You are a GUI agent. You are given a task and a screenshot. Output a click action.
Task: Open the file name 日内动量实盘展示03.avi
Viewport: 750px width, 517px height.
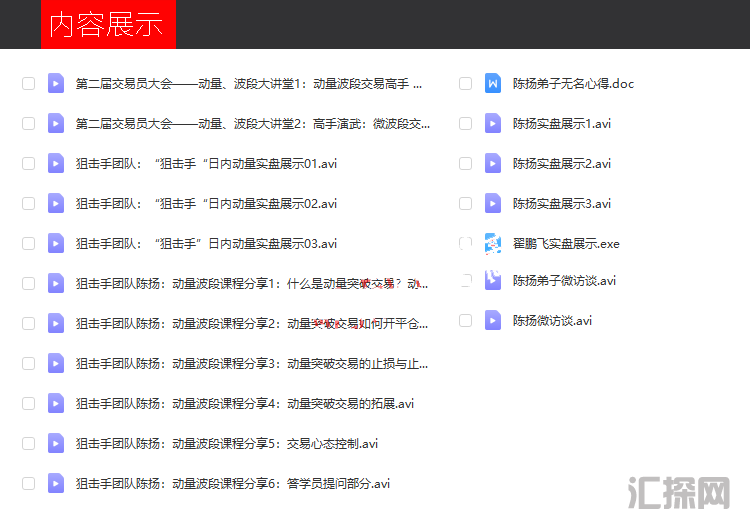pyautogui.click(x=206, y=243)
